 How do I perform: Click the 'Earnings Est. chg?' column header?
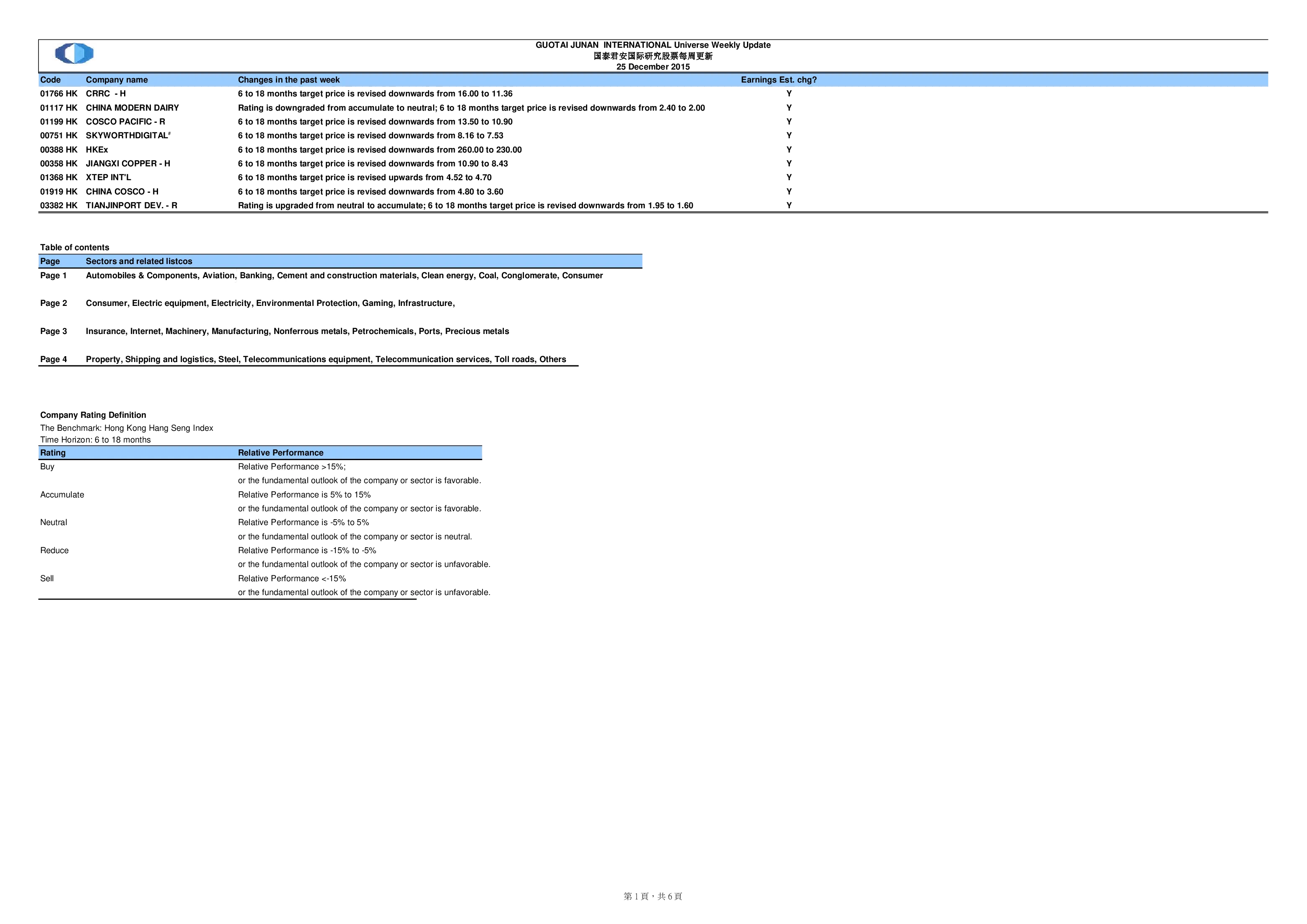(779, 80)
